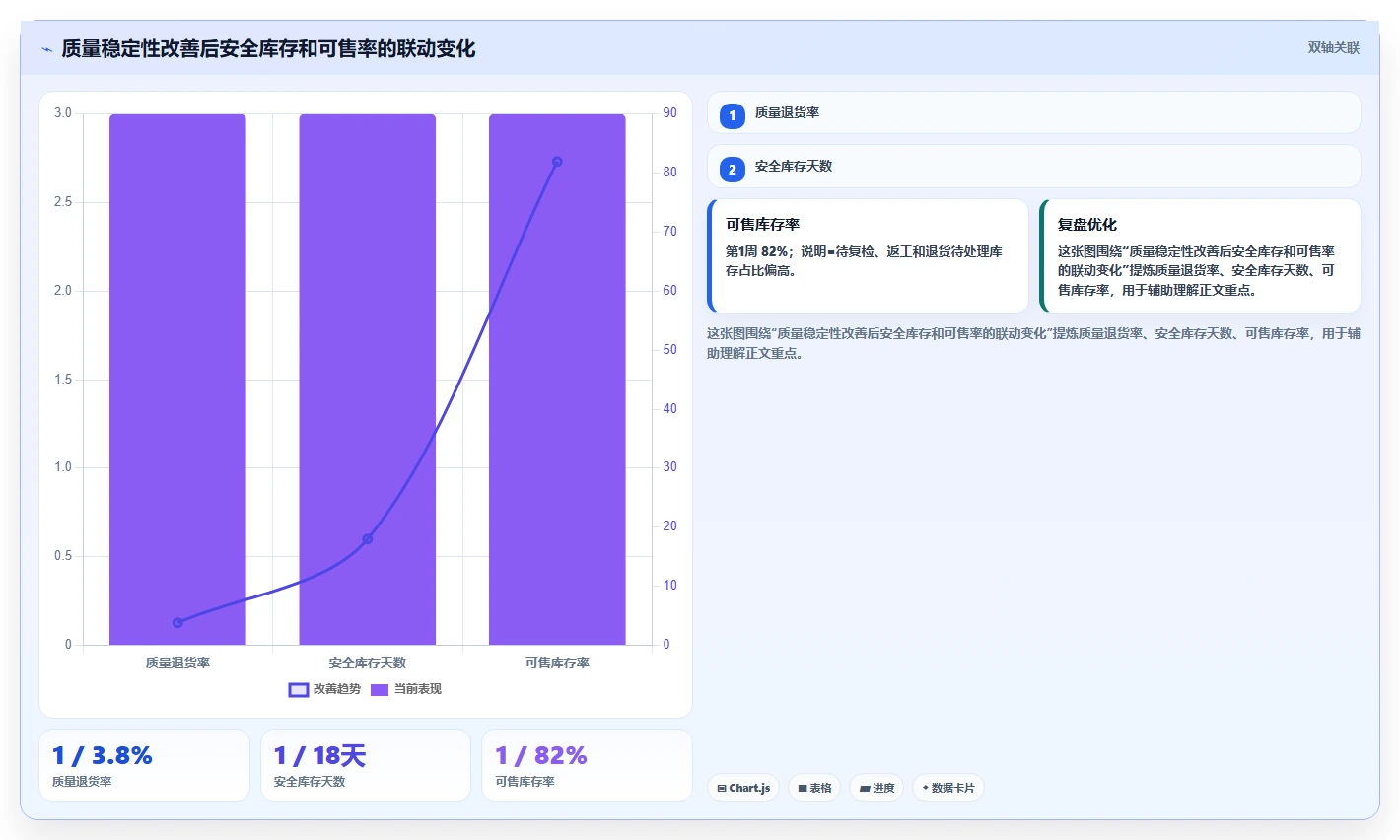Open the 可售库存率 info card
This screenshot has width=1400, height=840.
pyautogui.click(x=868, y=256)
